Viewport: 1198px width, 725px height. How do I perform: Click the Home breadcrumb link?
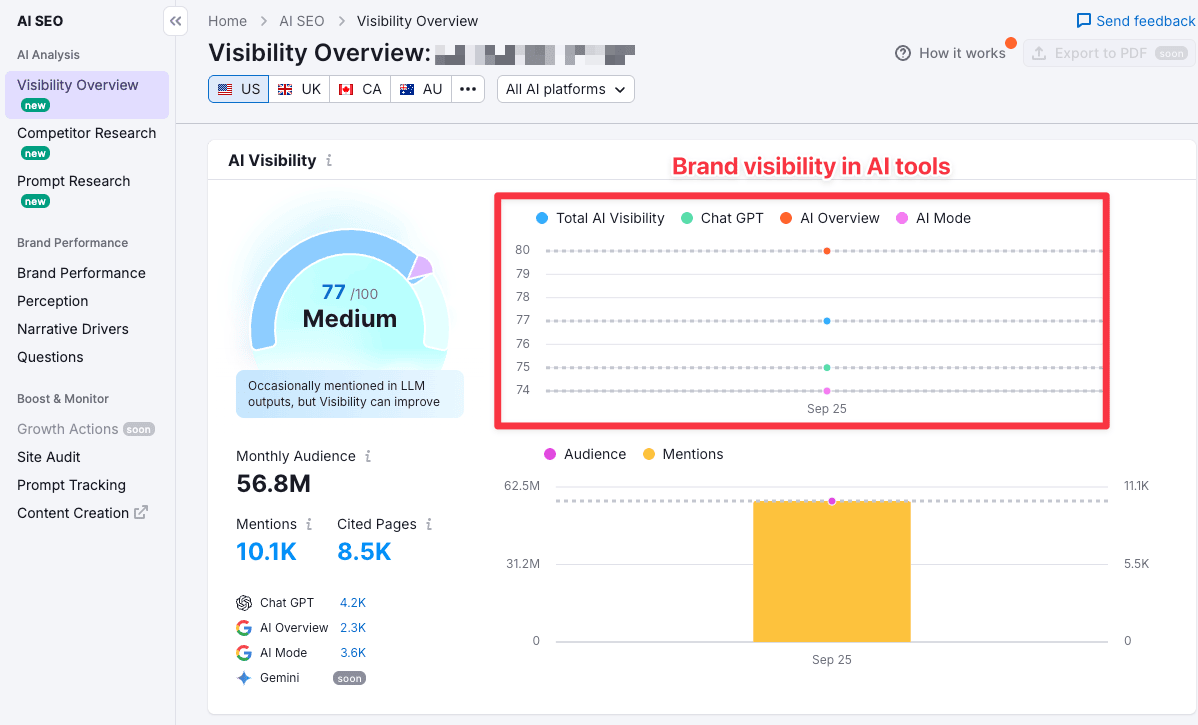(227, 20)
